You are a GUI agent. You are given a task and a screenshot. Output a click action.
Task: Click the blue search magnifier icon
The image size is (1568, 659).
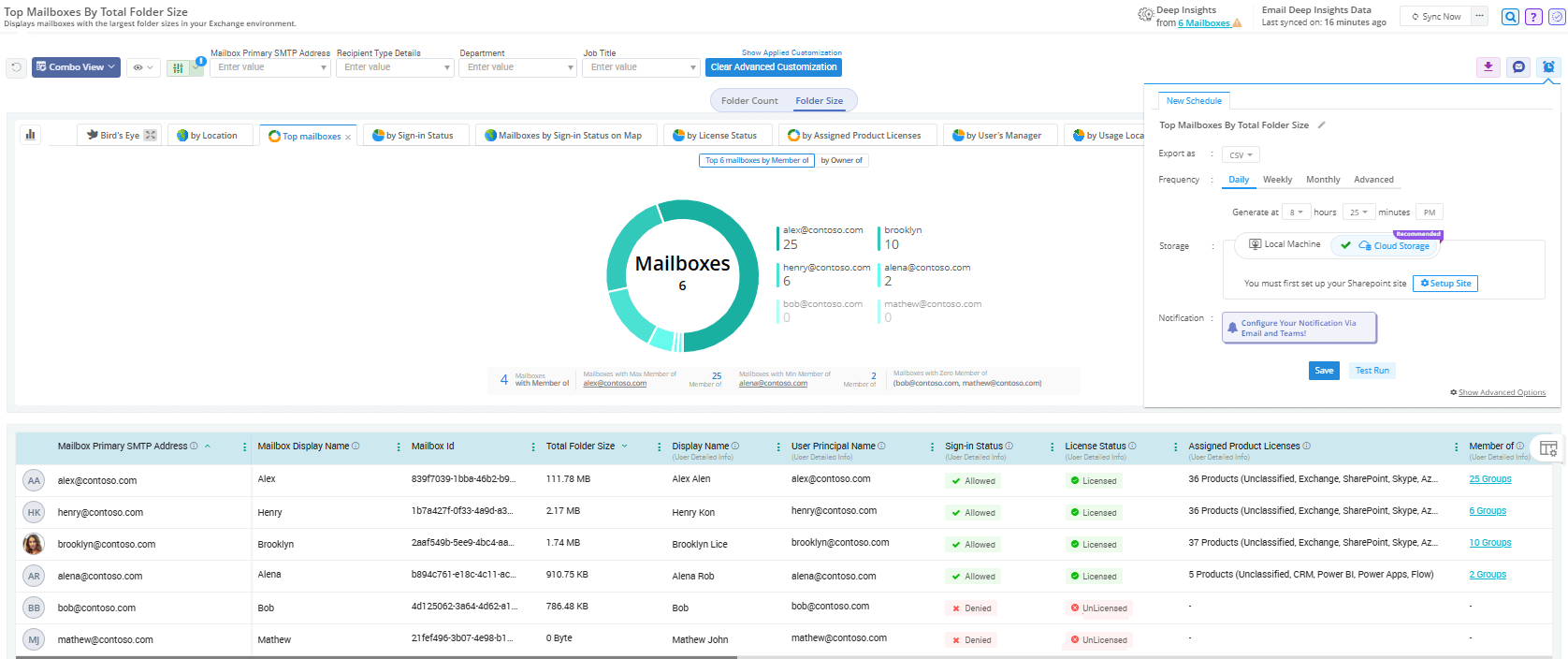[x=1510, y=17]
